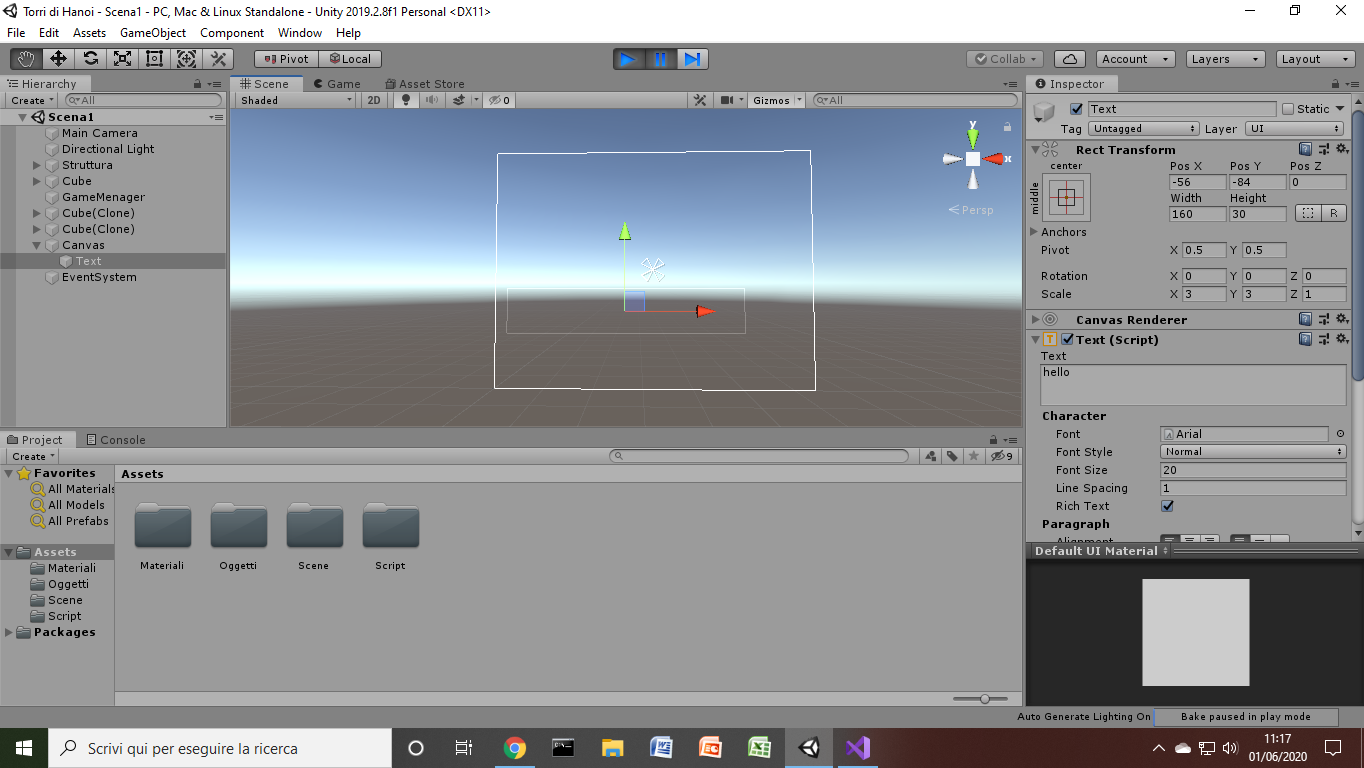Viewport: 1364px width, 768px height.
Task: Open the anchor presets box
Action: (1066, 198)
